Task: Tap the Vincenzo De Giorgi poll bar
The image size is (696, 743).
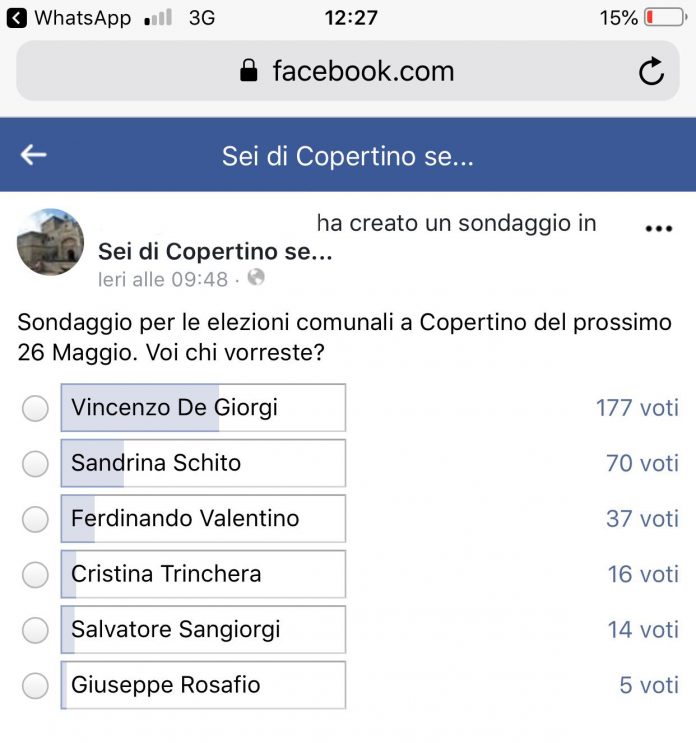Action: pos(203,408)
